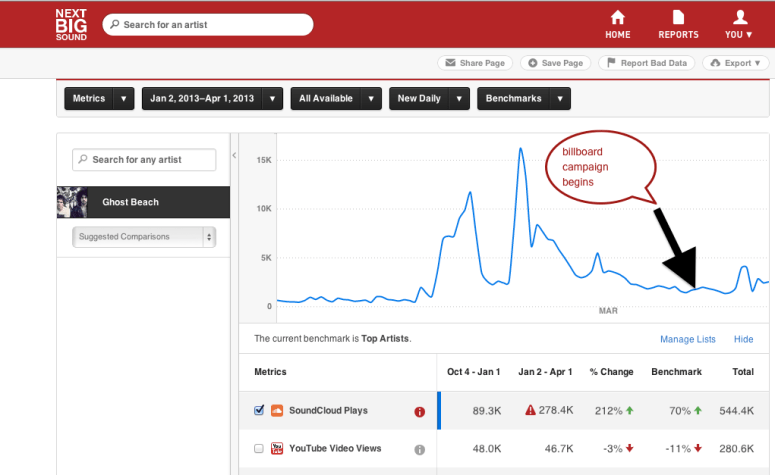Open the Reports document icon

point(678,18)
